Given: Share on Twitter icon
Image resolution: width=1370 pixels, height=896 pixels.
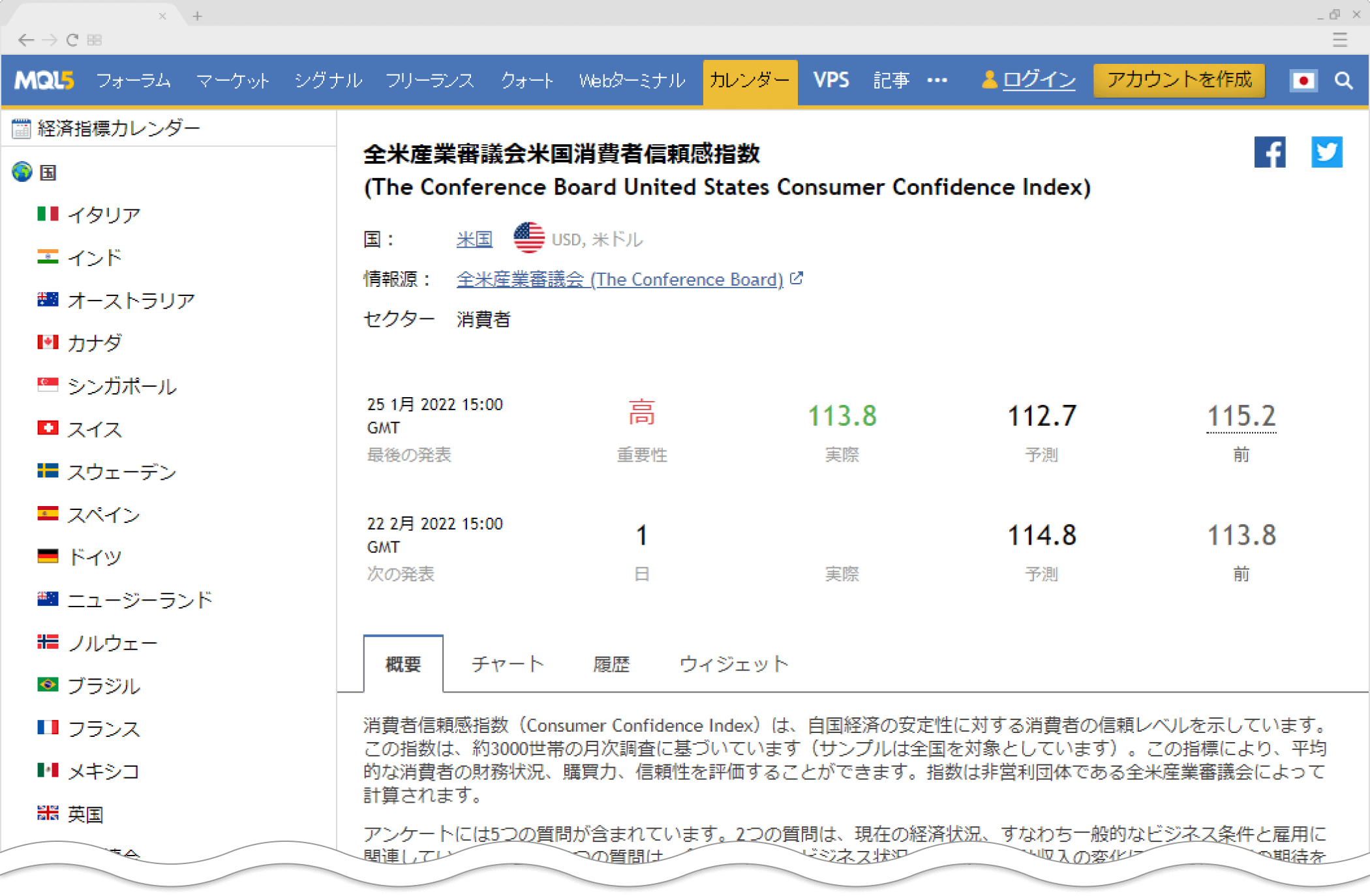Looking at the screenshot, I should click(1327, 152).
